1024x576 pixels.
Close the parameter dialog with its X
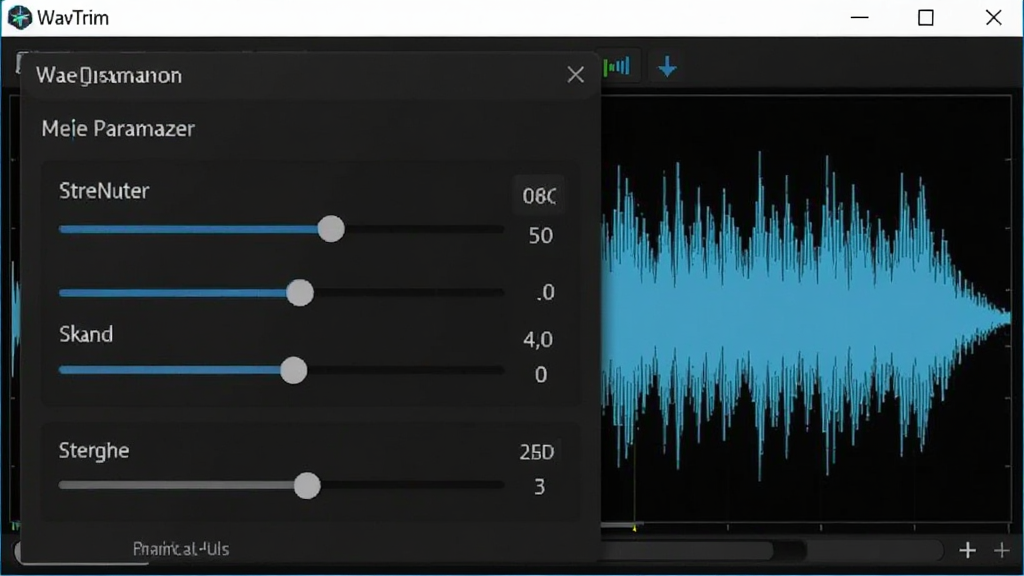pyautogui.click(x=575, y=74)
